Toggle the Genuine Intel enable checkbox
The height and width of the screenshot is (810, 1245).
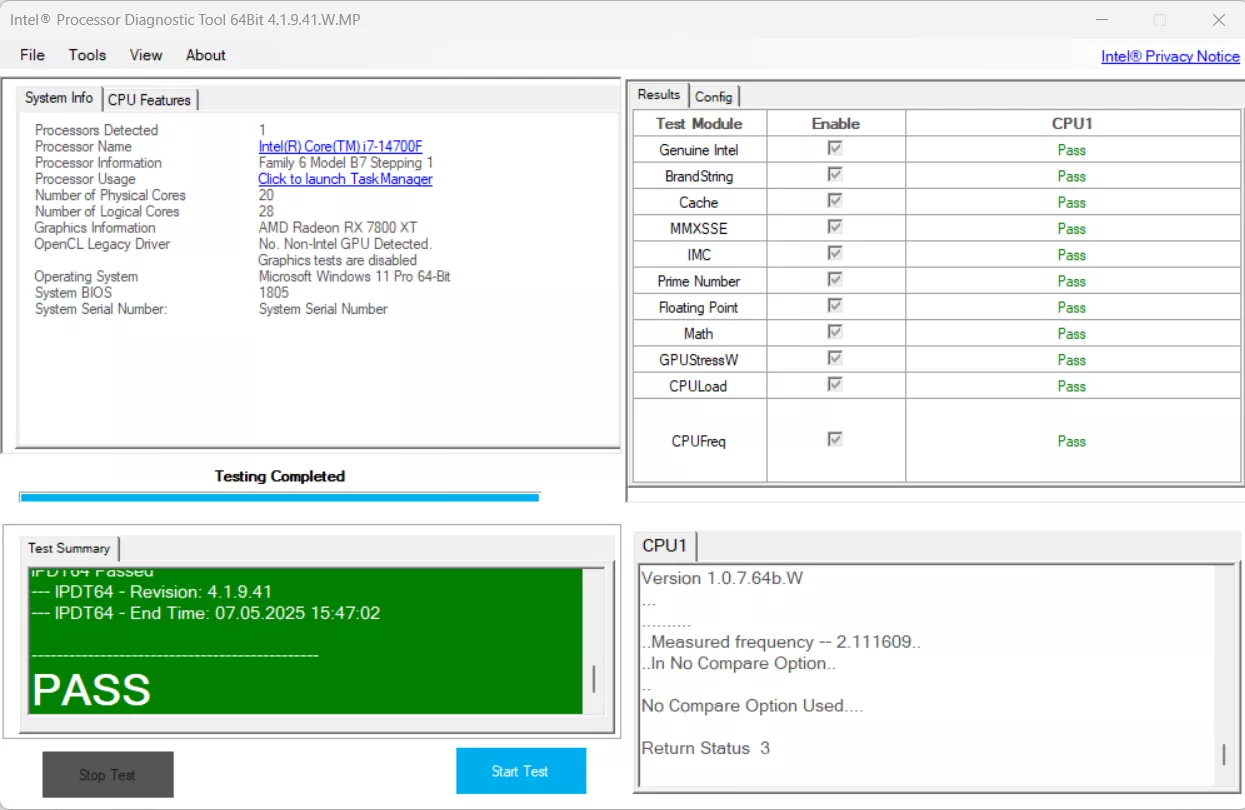835,149
